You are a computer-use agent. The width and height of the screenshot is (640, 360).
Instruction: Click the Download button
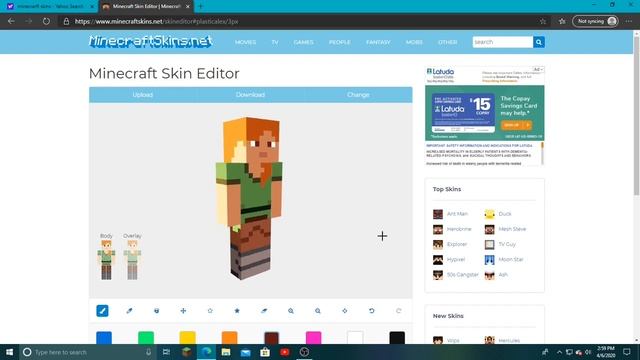(250, 95)
